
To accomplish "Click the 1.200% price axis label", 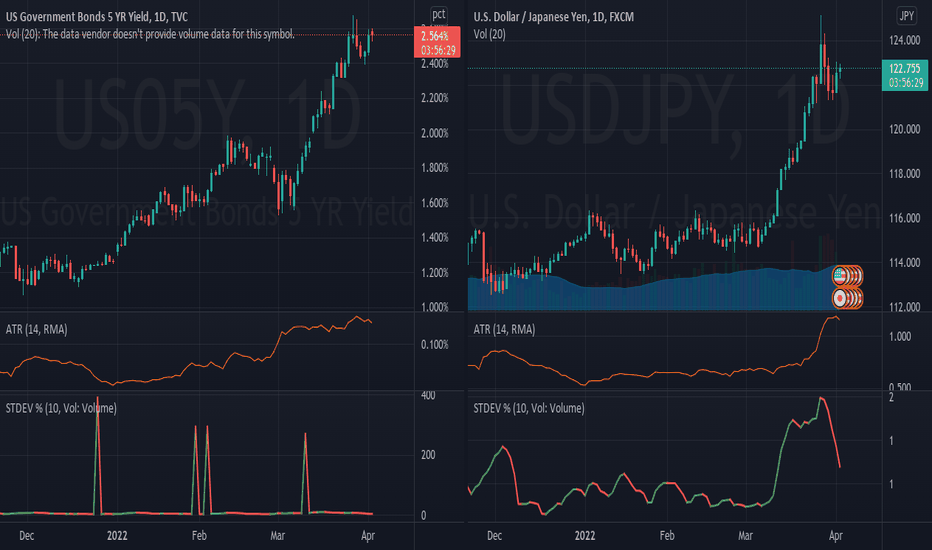I will click(434, 273).
